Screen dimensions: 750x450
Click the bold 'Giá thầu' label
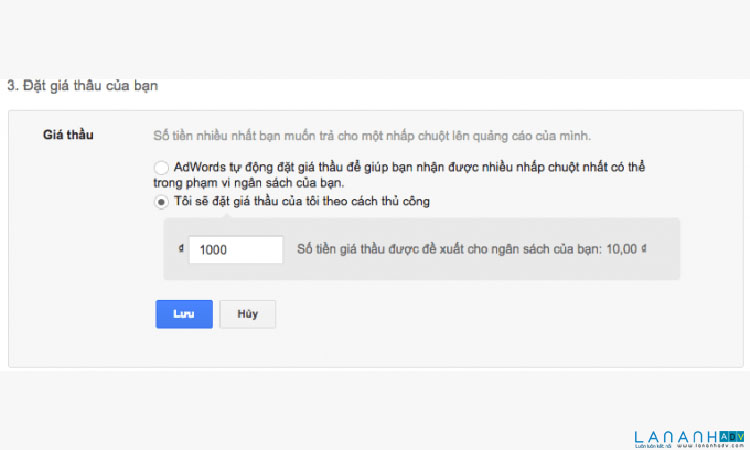68,134
